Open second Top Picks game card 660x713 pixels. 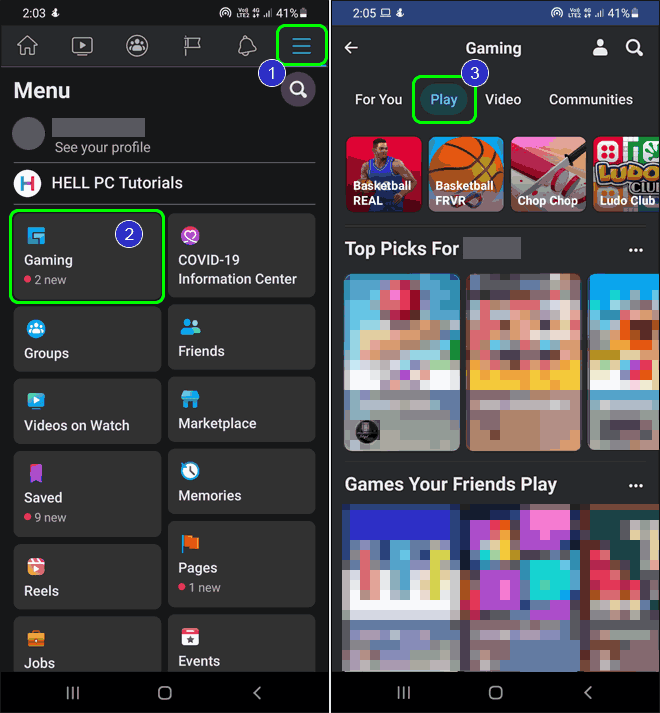click(x=524, y=362)
